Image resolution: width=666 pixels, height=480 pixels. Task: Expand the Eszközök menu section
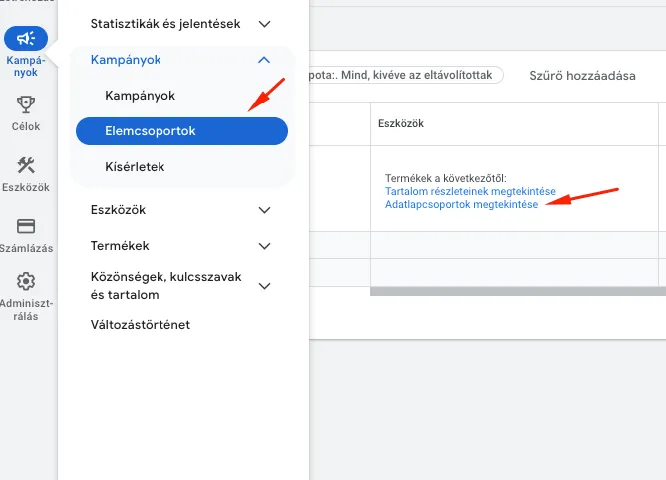[264, 210]
